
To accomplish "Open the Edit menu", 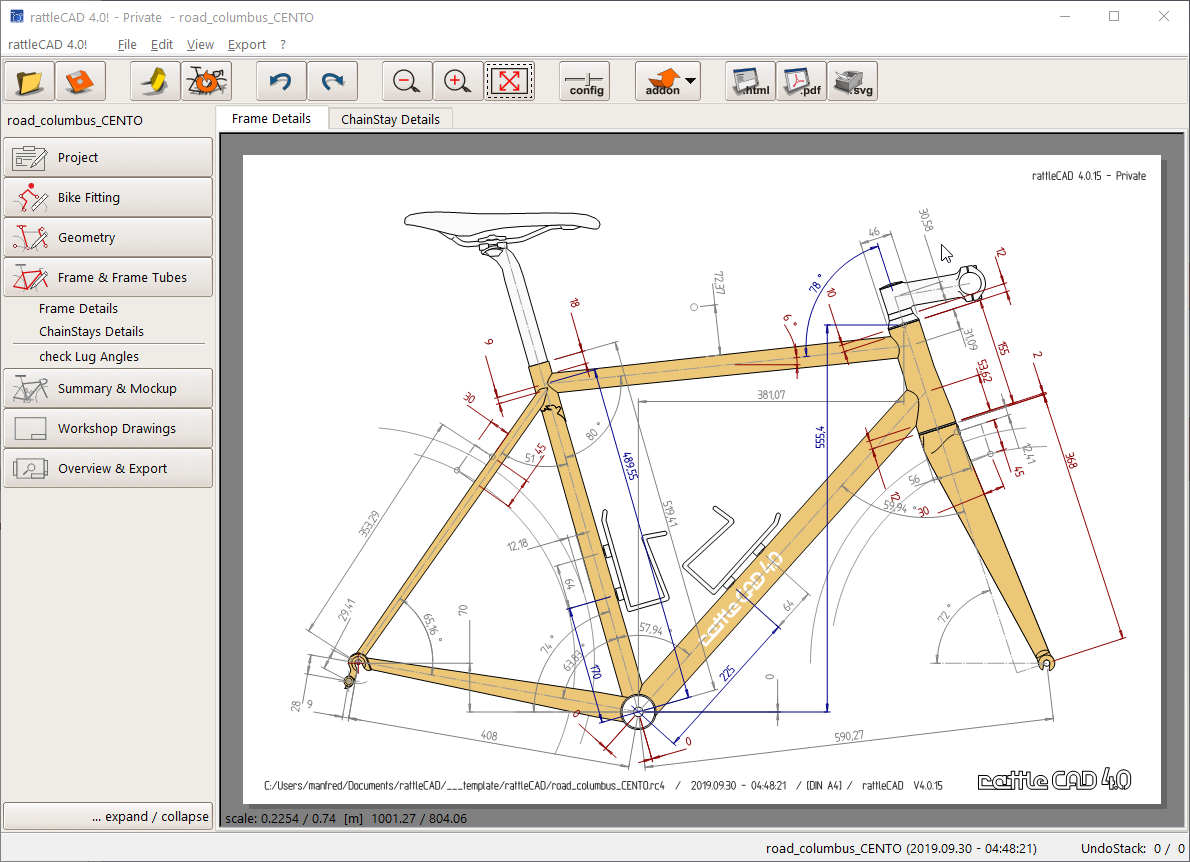I will tap(162, 45).
